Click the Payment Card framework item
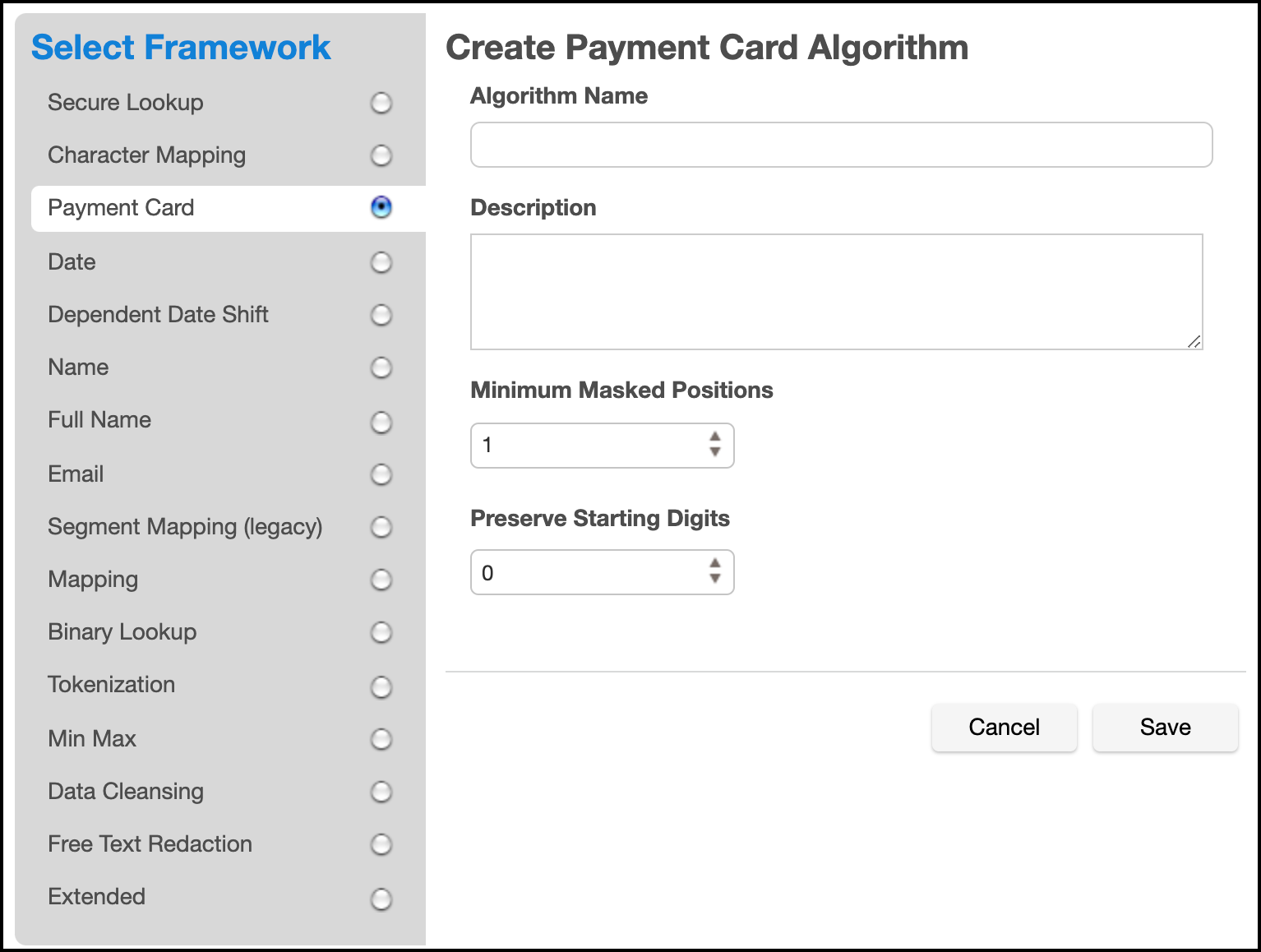The width and height of the screenshot is (1261, 952). pyautogui.click(x=122, y=208)
